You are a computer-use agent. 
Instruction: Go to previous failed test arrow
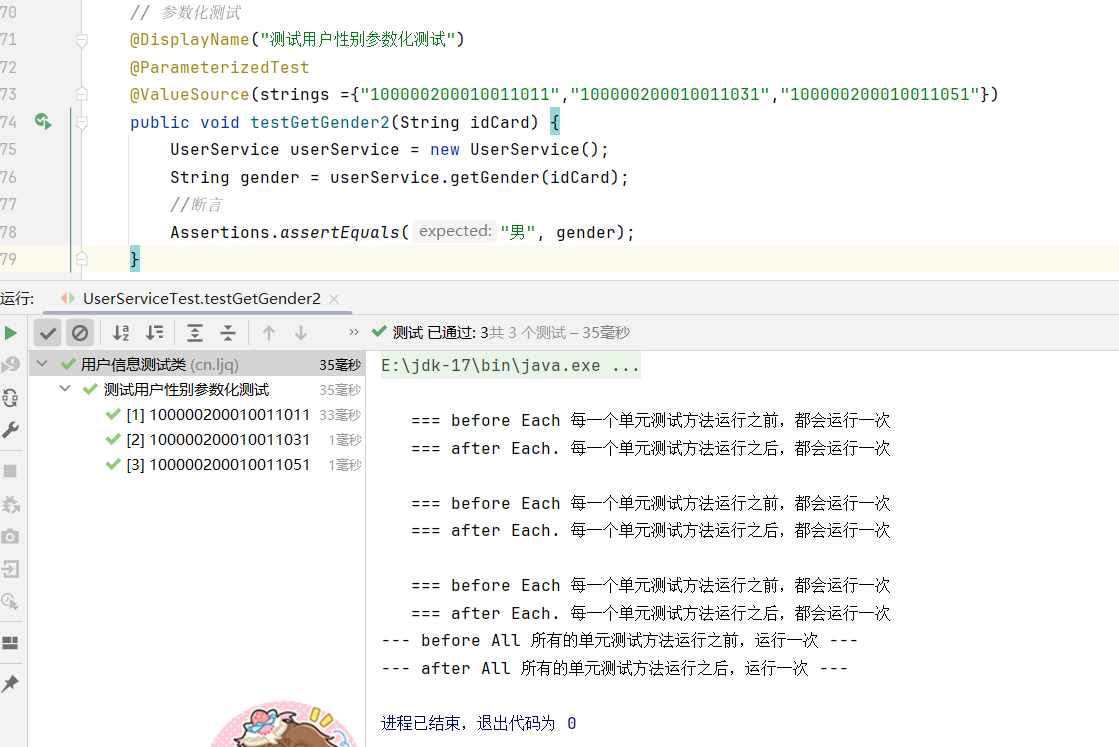coord(269,333)
